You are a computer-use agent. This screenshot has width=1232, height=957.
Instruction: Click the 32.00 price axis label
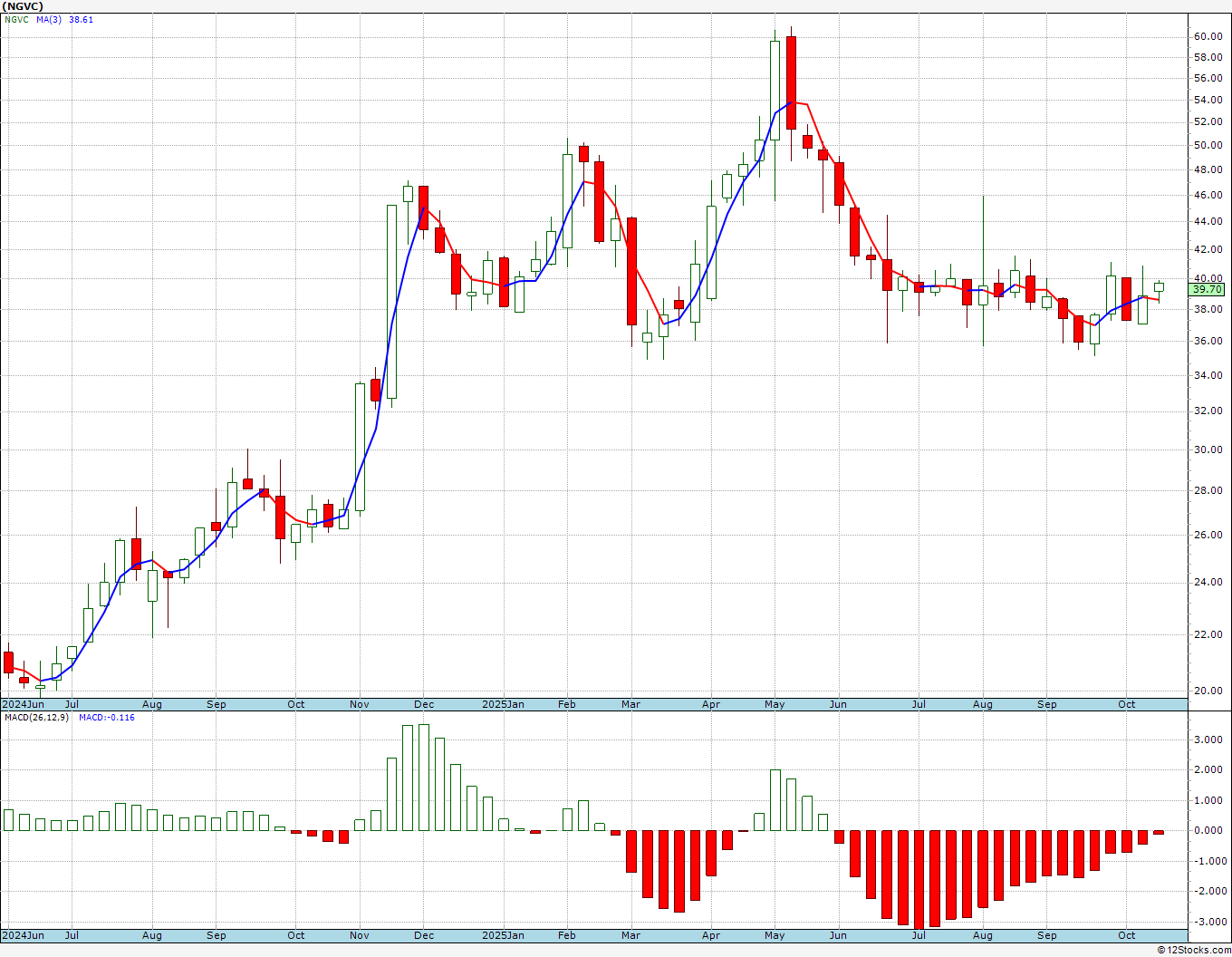click(1208, 411)
